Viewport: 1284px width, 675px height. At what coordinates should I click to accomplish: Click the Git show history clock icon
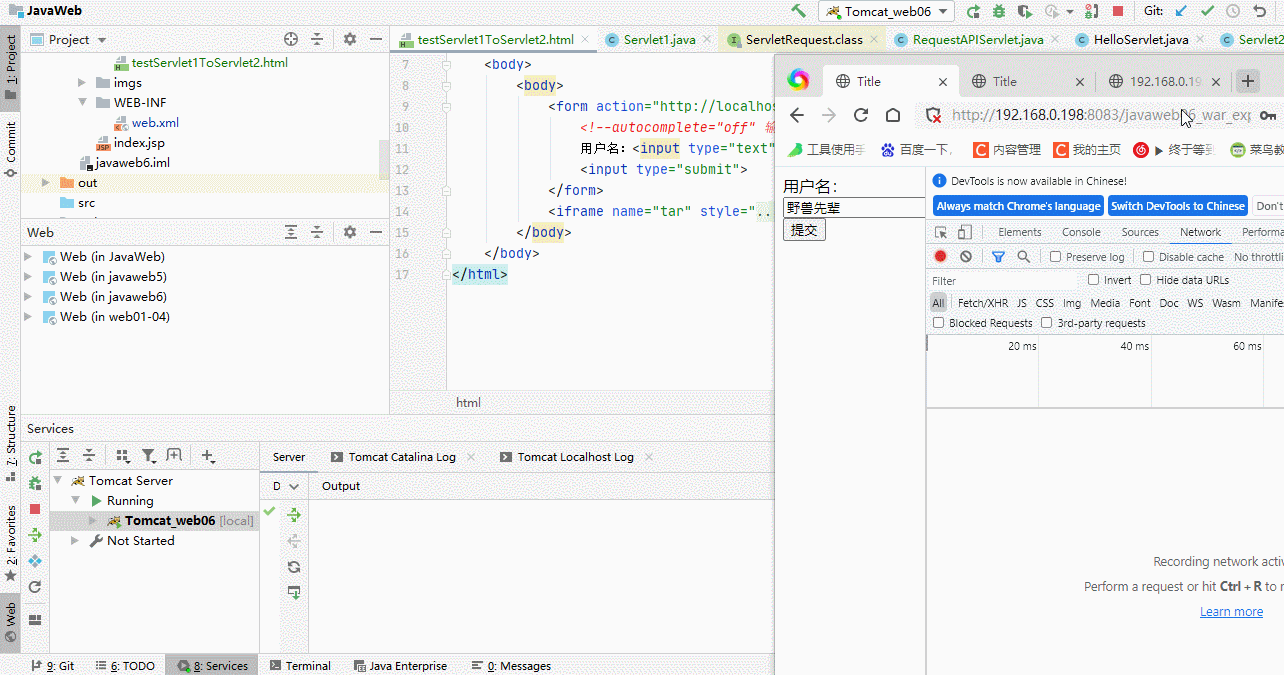(x=1233, y=11)
